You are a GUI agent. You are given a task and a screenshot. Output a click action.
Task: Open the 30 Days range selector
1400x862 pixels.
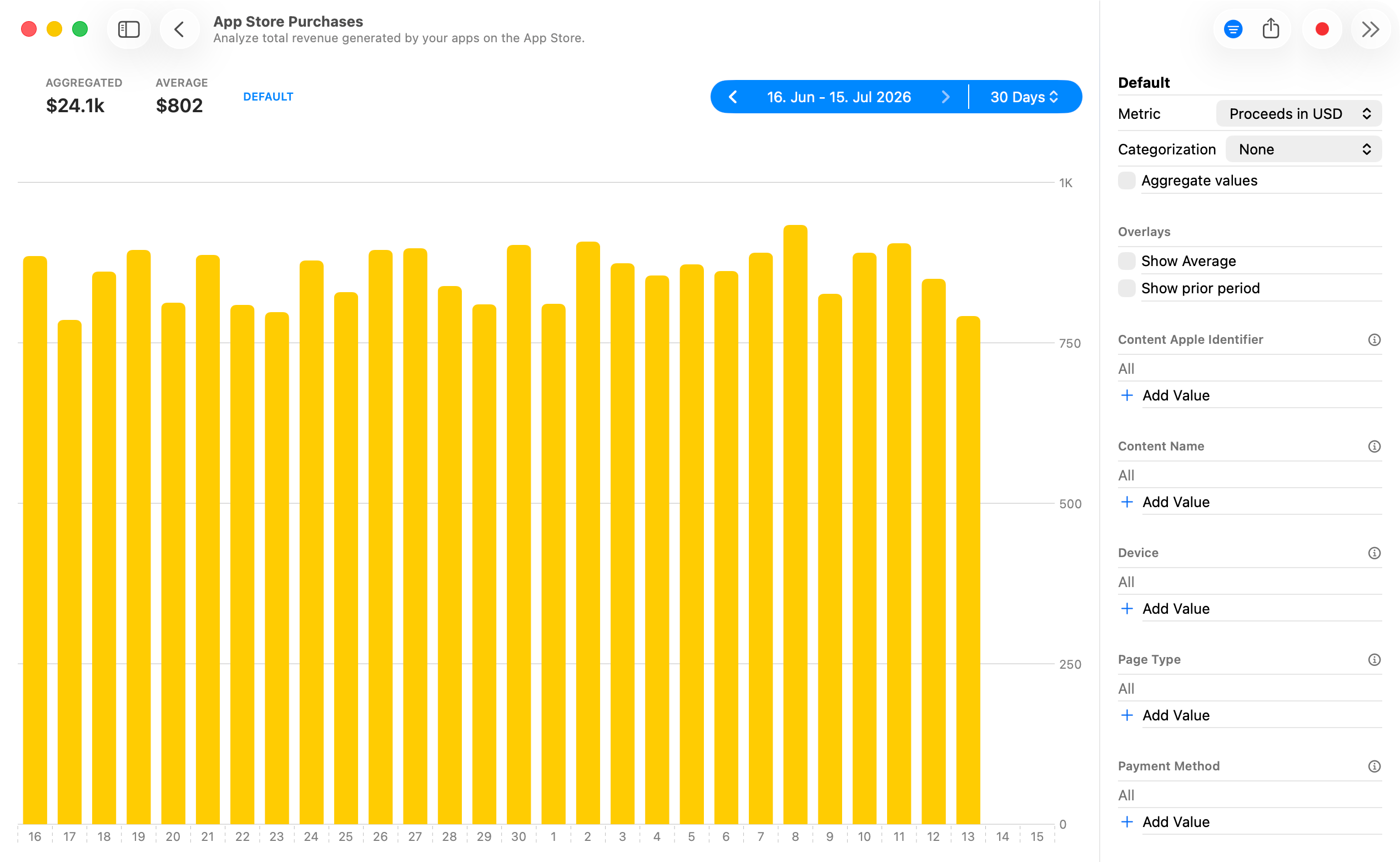click(1025, 97)
